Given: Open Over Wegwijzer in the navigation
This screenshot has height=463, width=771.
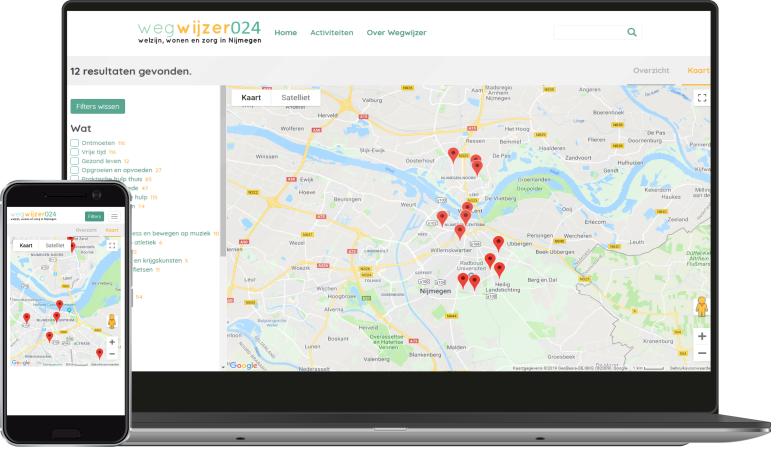Looking at the screenshot, I should 396,32.
